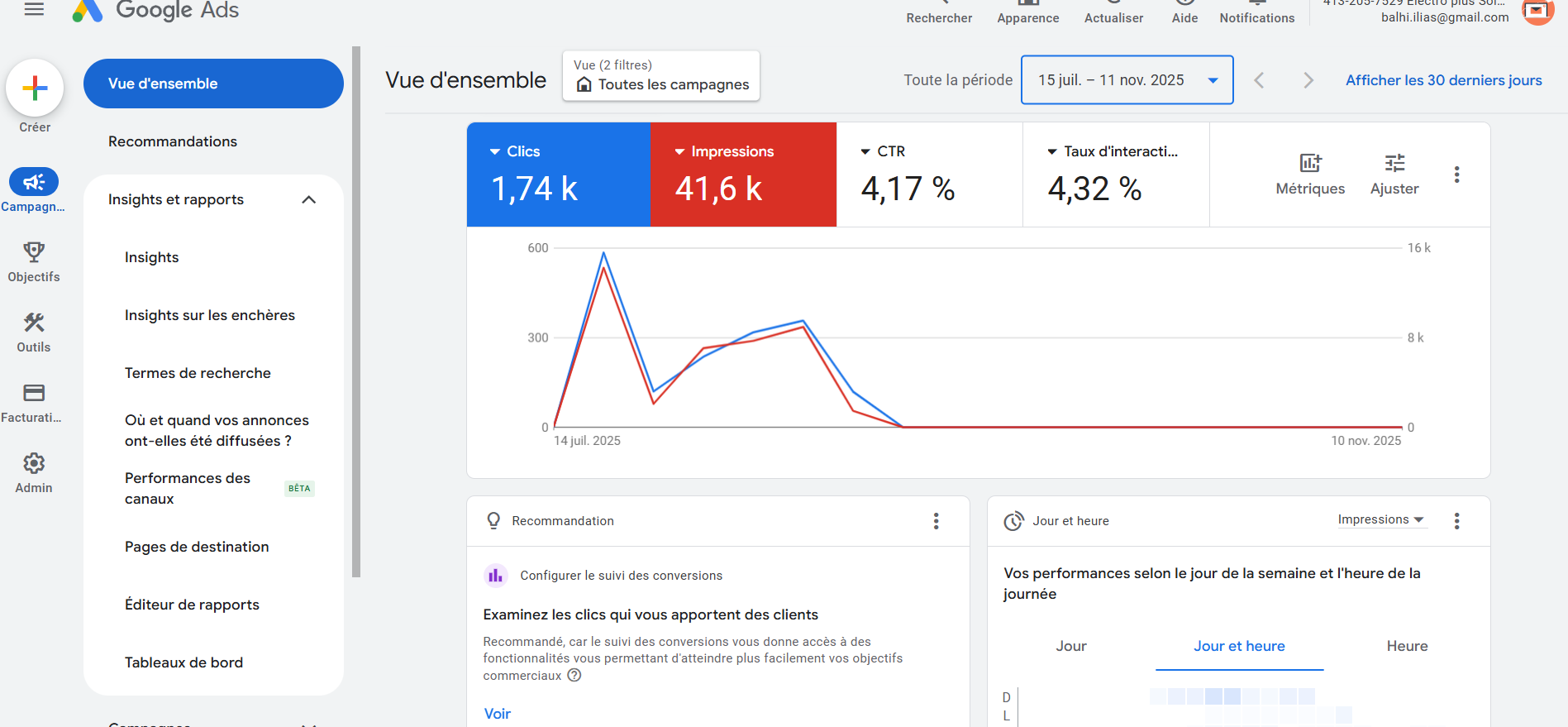Click the Ajuster sliders icon
The width and height of the screenshot is (1568, 727).
point(1394,164)
